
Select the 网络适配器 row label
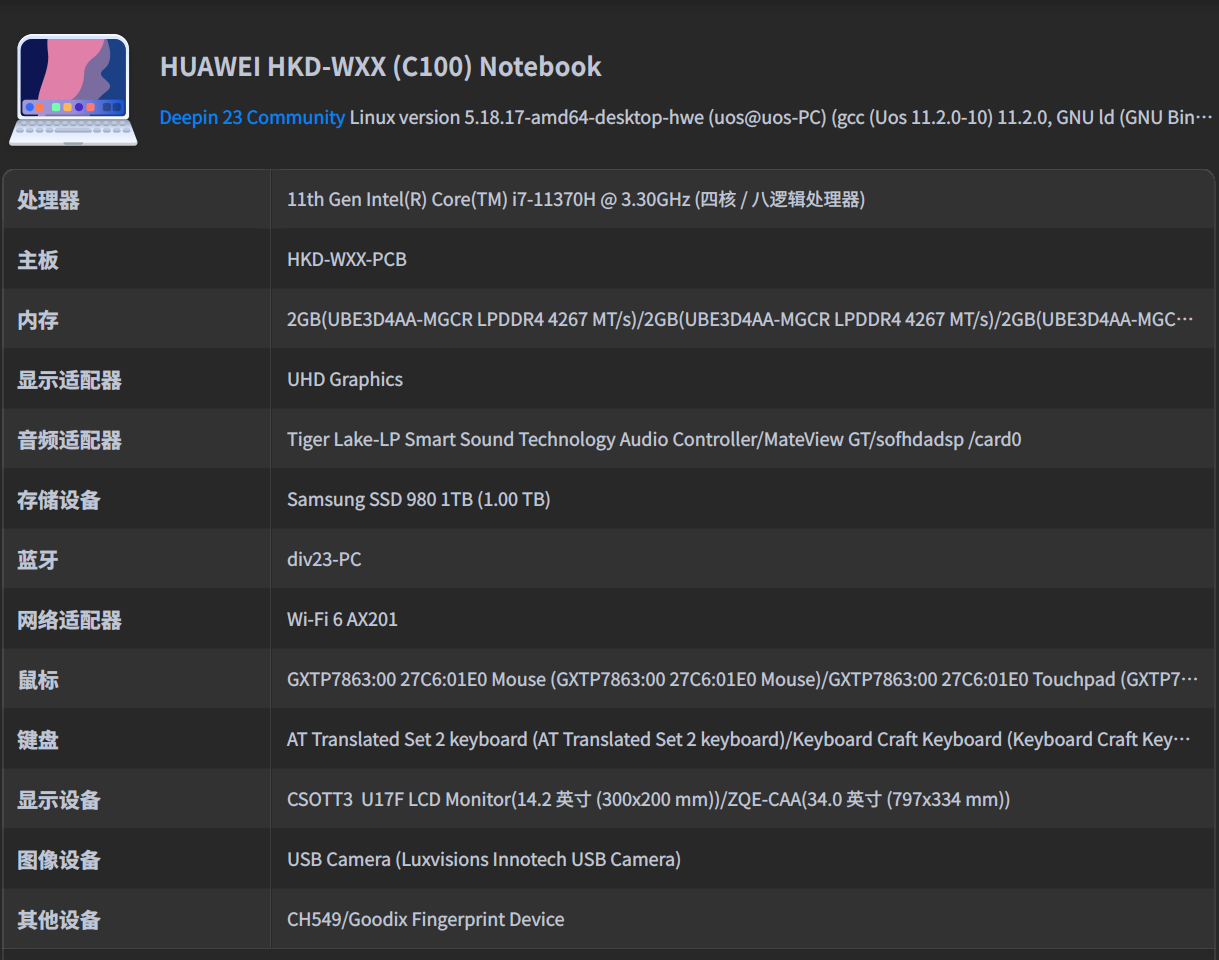pos(69,620)
